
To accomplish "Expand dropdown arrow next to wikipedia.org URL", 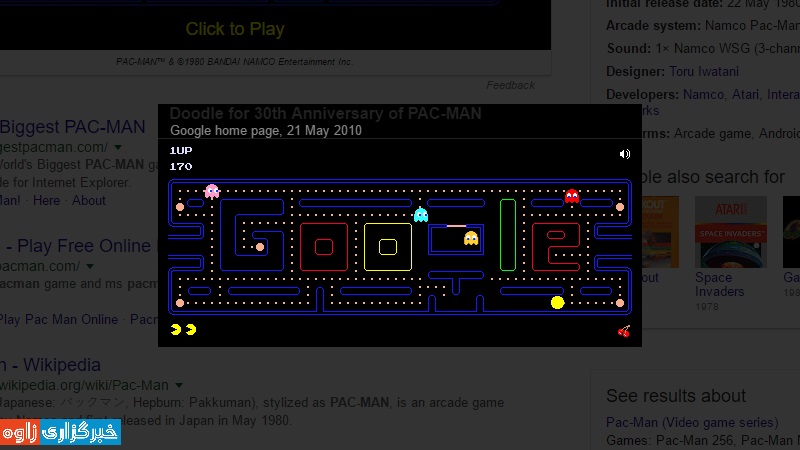I will tap(178, 386).
